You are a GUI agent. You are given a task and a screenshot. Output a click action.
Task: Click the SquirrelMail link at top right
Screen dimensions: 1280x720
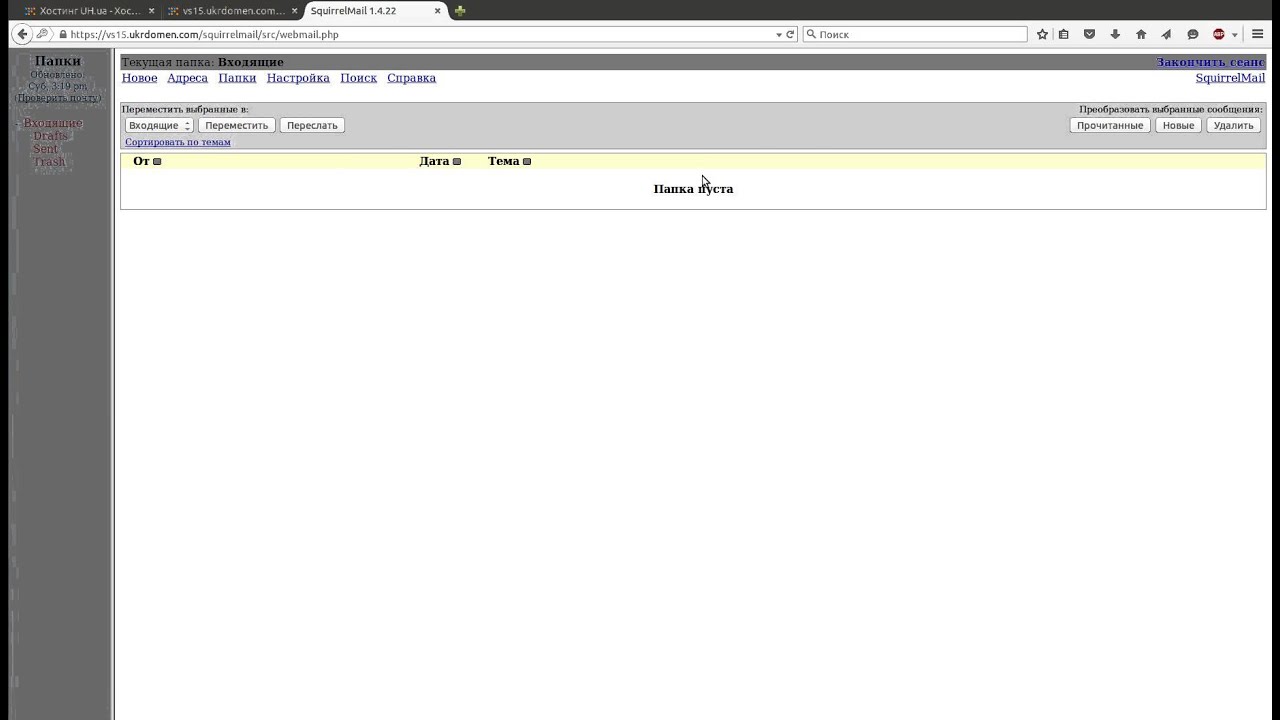(x=1230, y=78)
